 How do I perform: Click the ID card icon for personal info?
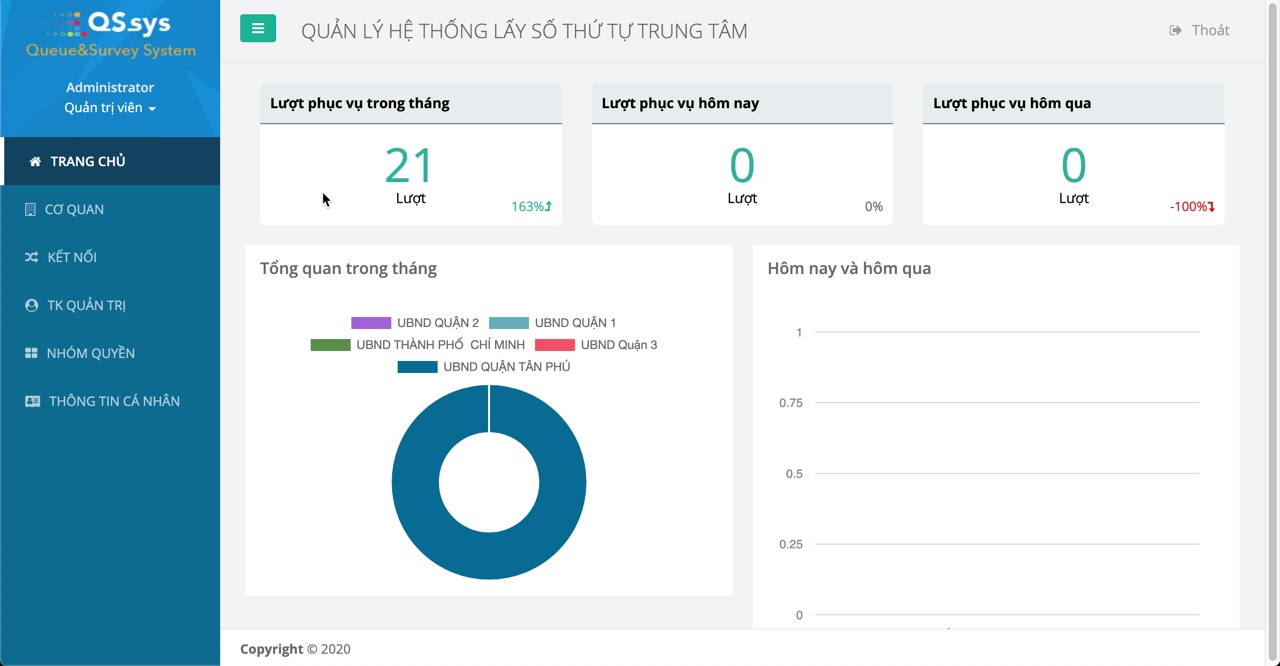32,402
